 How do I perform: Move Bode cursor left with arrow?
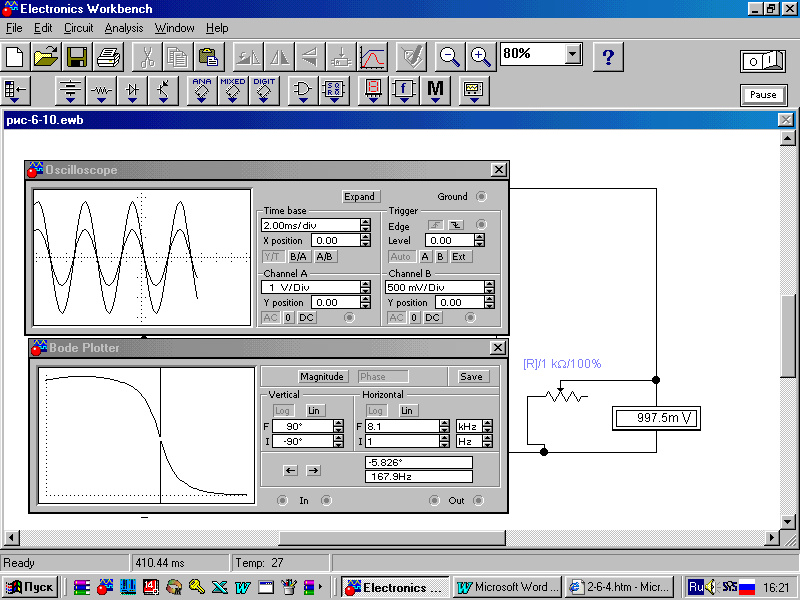pos(291,470)
